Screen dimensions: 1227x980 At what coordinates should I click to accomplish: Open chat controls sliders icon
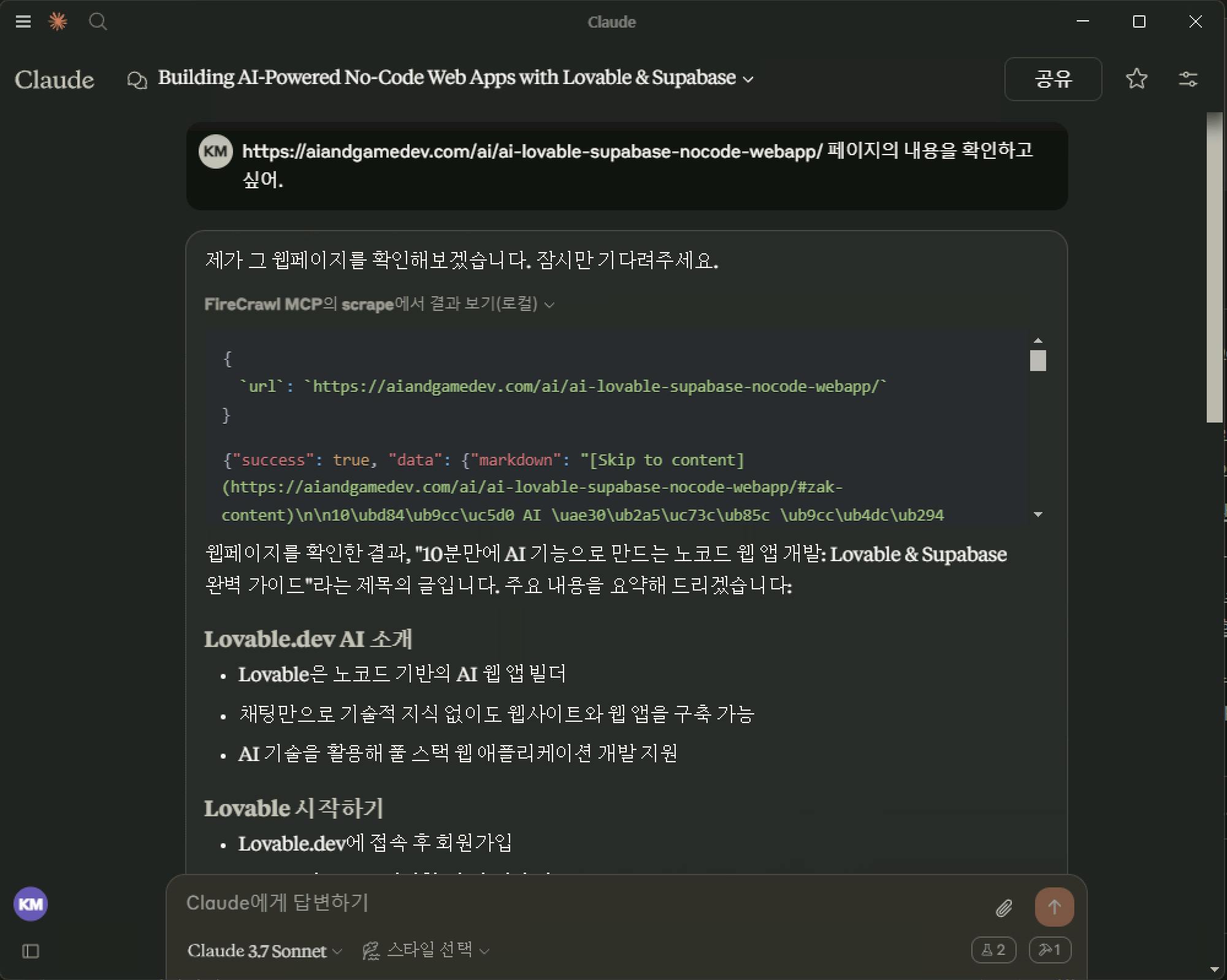coord(1188,78)
